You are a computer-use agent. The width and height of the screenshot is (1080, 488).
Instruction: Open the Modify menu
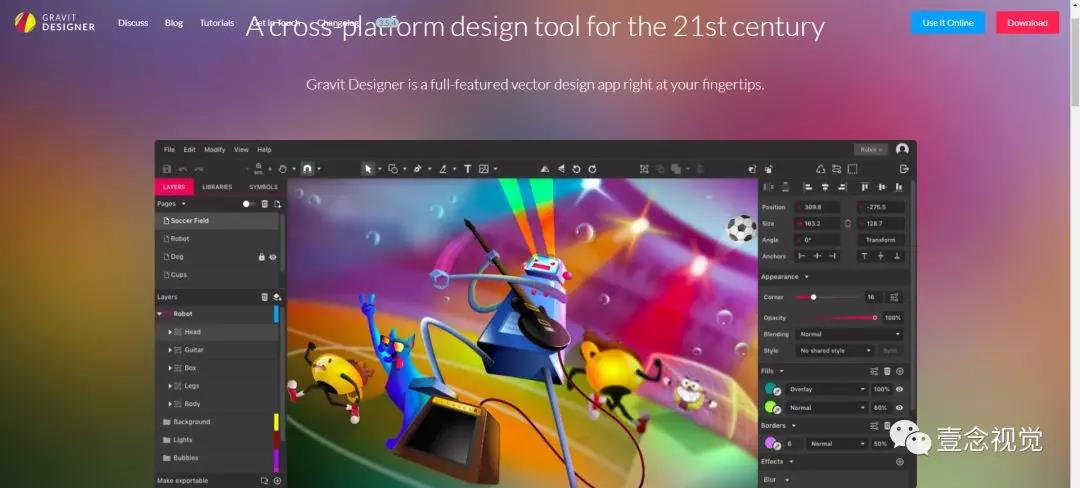tap(214, 149)
